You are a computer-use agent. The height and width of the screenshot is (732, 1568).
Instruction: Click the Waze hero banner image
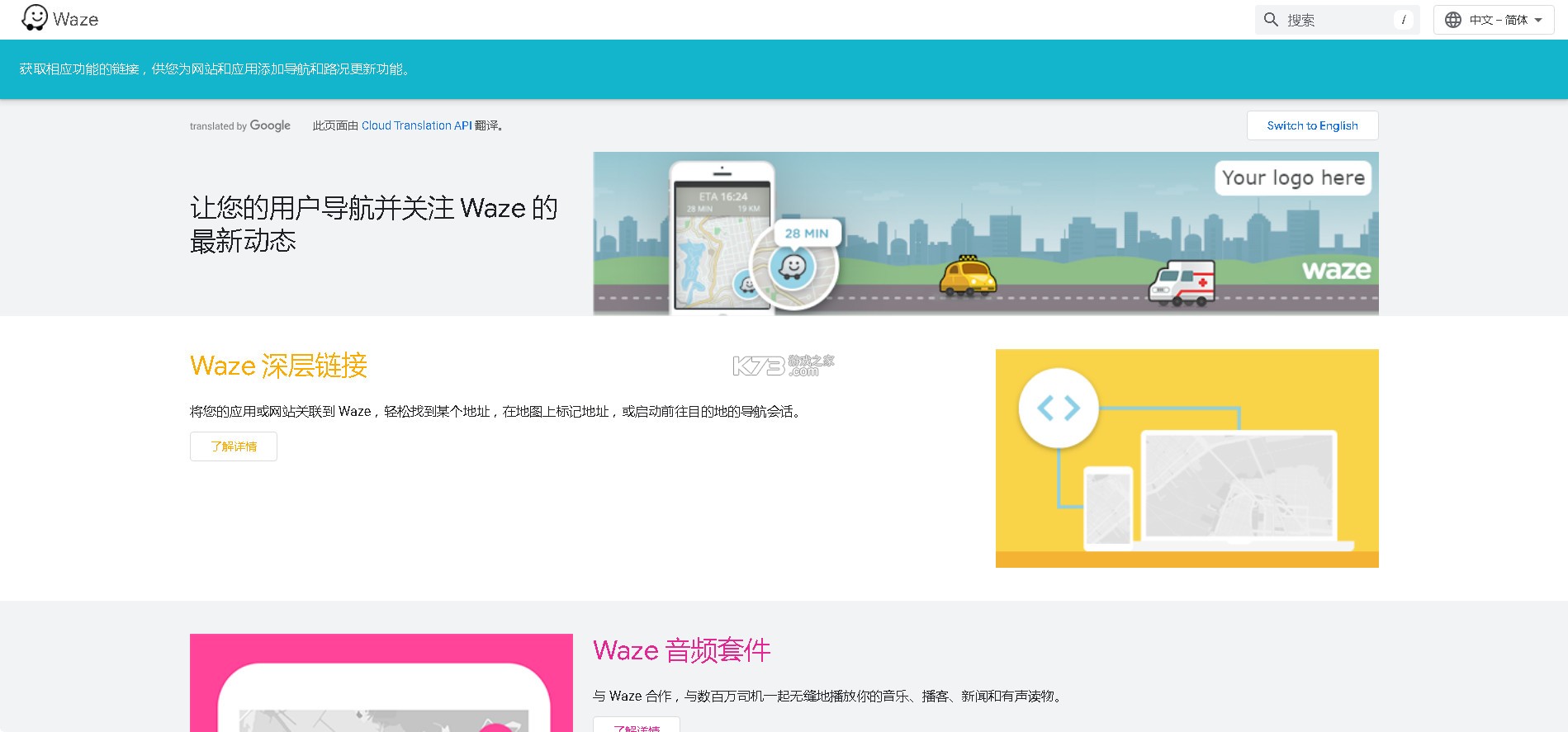click(x=986, y=234)
